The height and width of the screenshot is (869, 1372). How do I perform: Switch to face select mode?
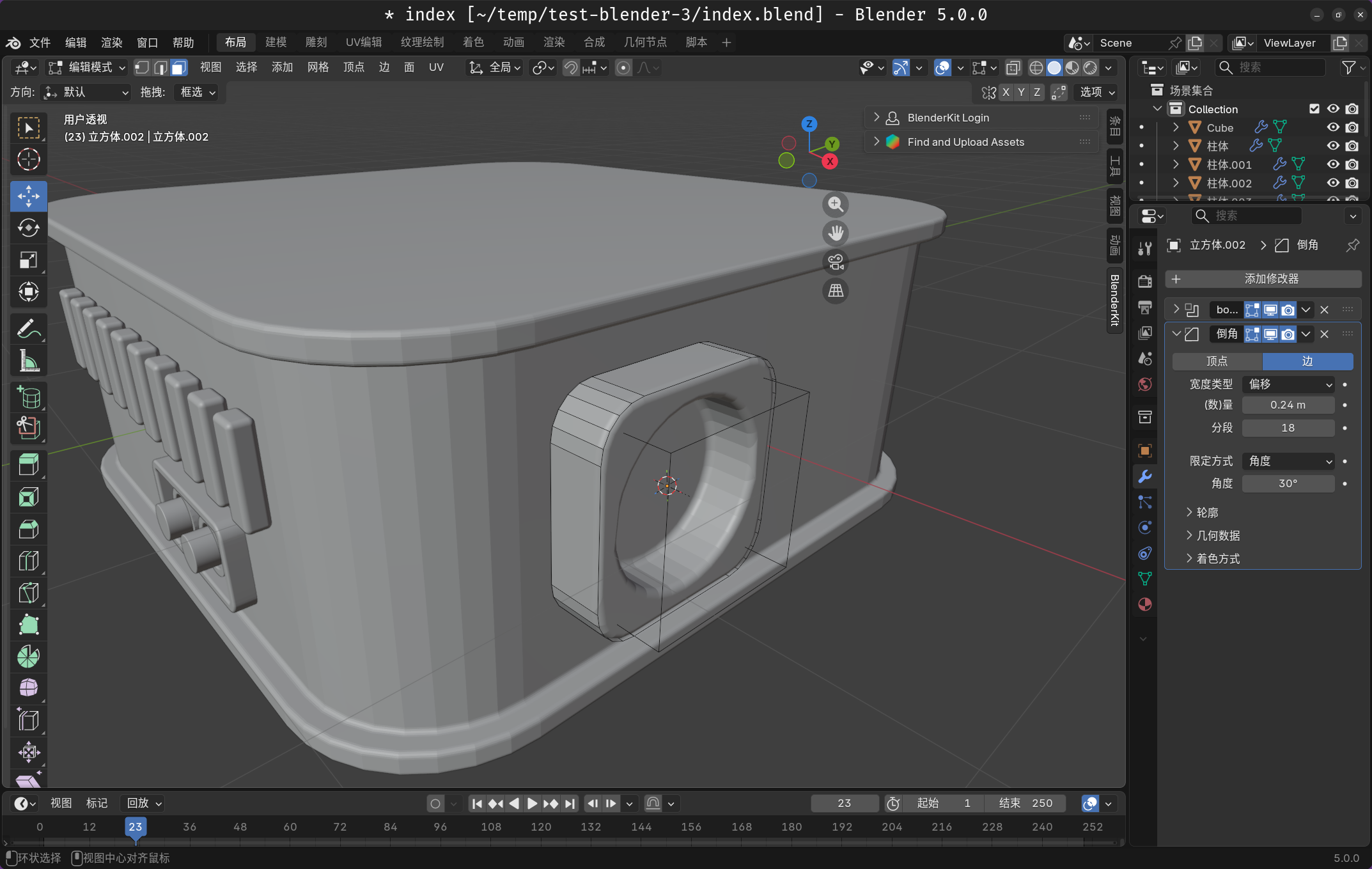tap(179, 68)
